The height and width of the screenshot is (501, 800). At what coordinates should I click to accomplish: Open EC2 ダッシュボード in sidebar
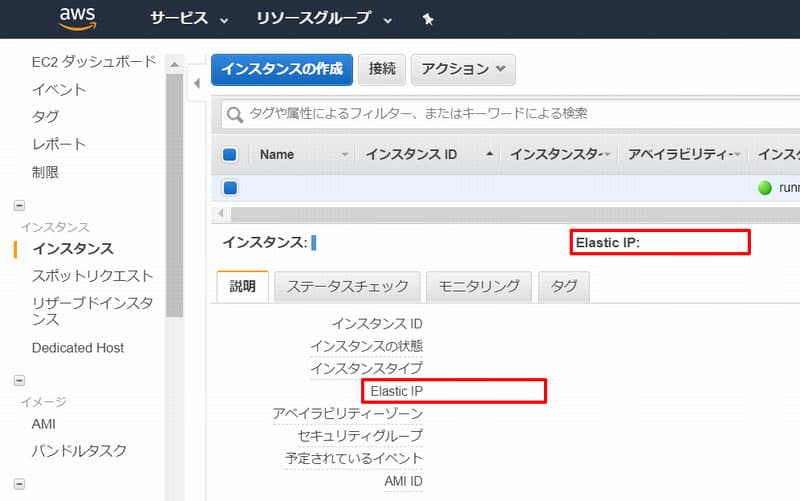coord(93,62)
